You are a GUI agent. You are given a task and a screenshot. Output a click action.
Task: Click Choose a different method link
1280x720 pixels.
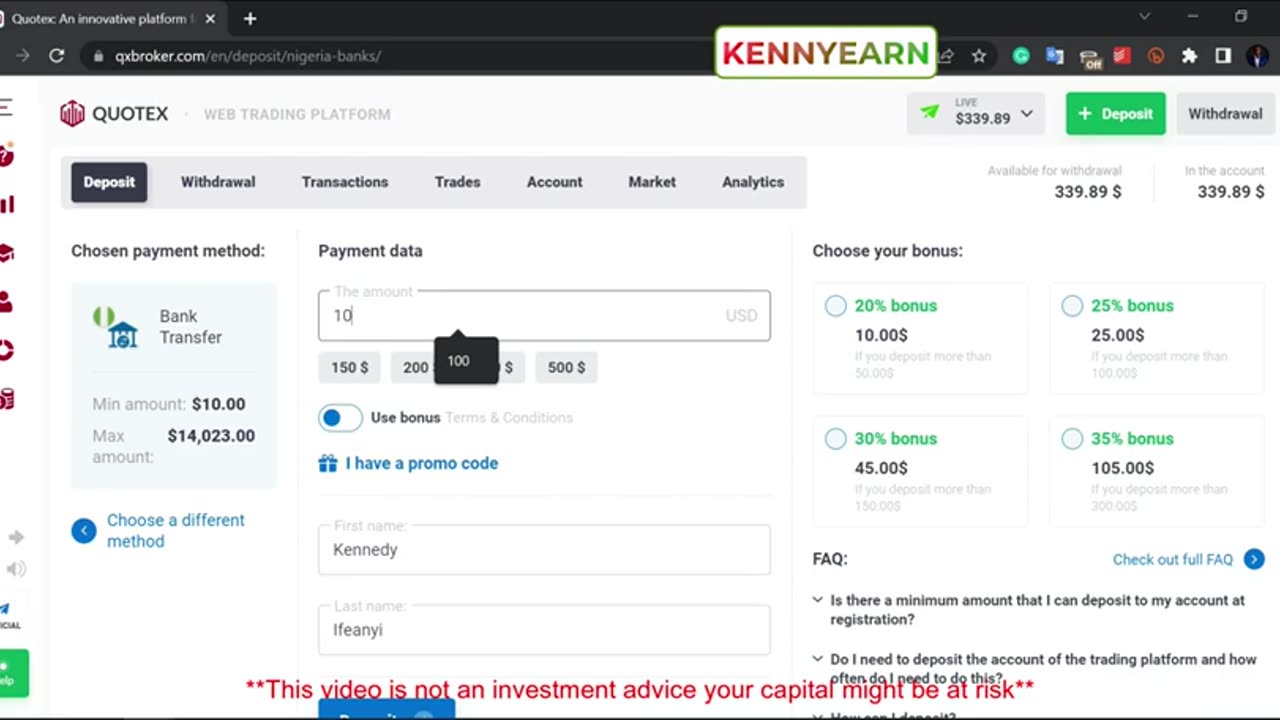176,530
